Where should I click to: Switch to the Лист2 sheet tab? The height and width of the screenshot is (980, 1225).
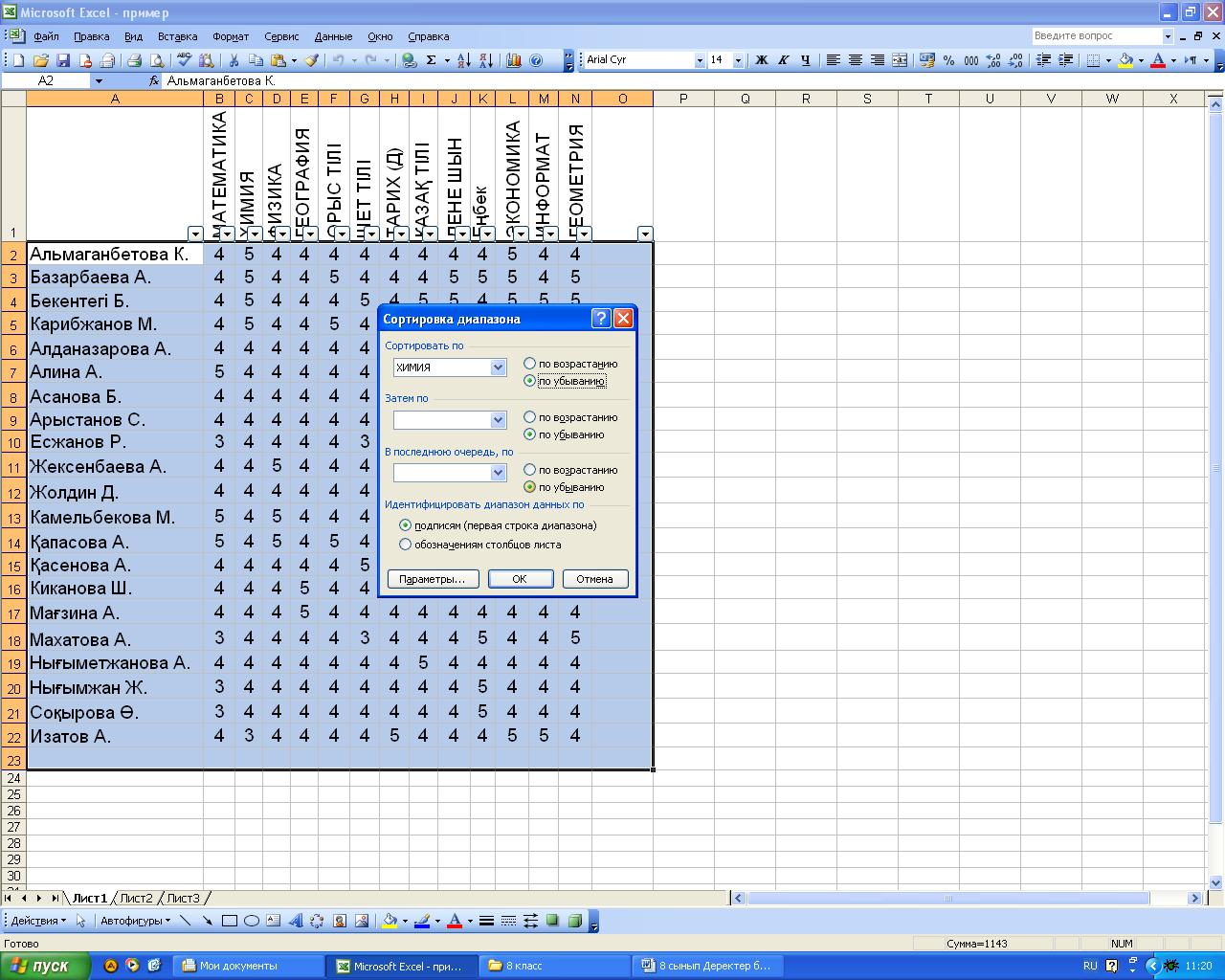136,898
